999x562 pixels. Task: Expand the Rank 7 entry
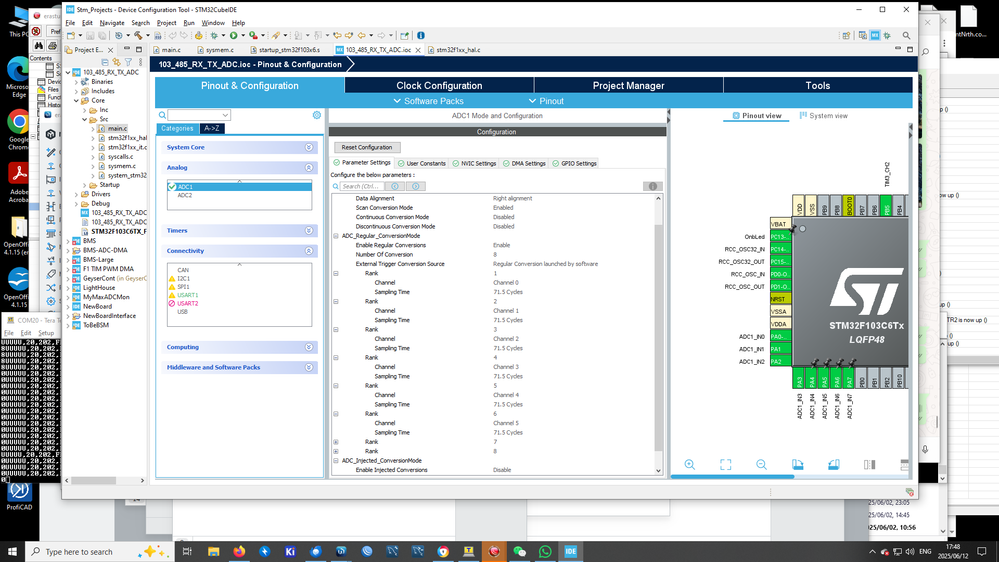coord(336,442)
